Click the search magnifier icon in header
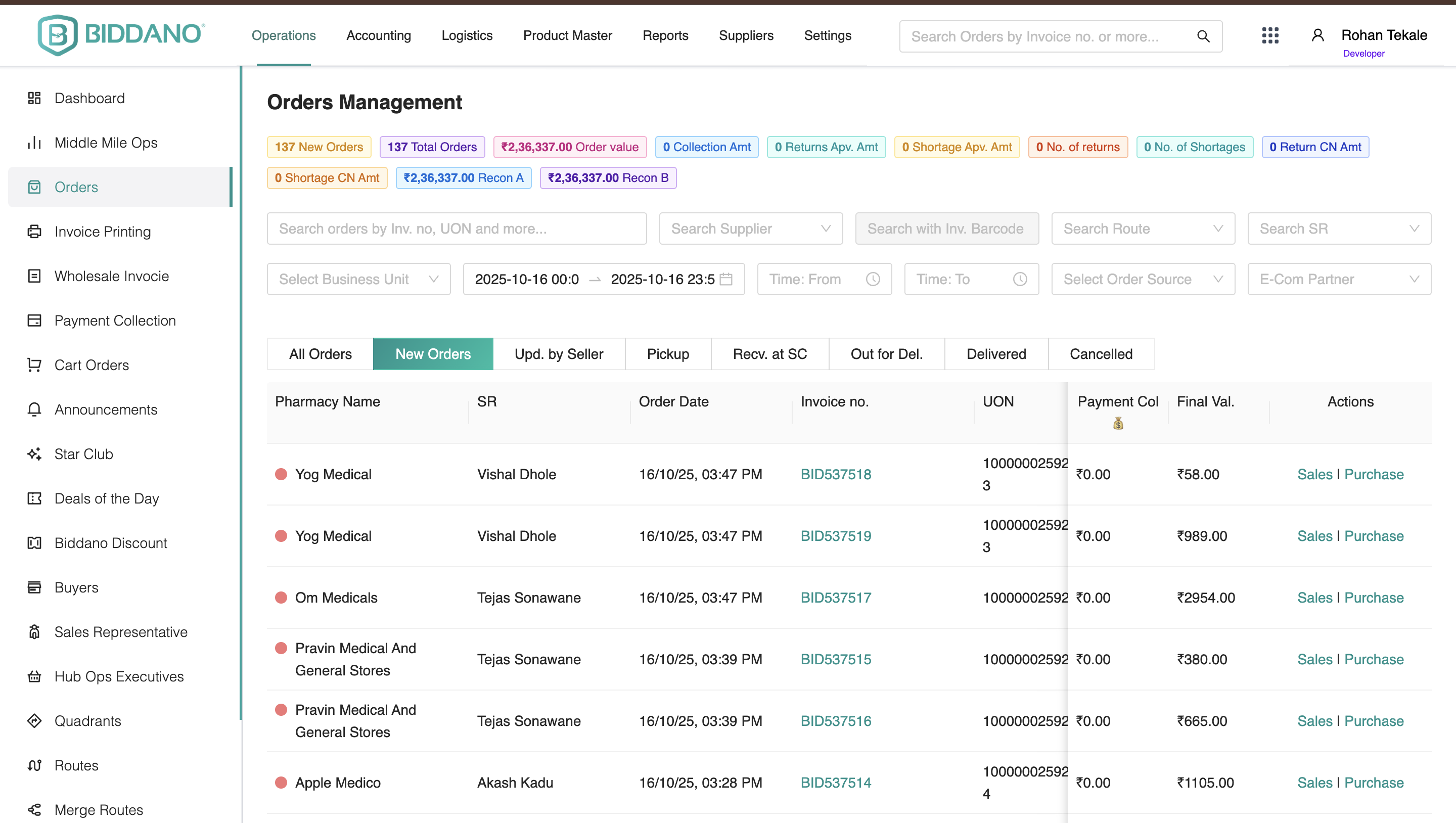Viewport: 1456px width, 823px height. [1203, 37]
